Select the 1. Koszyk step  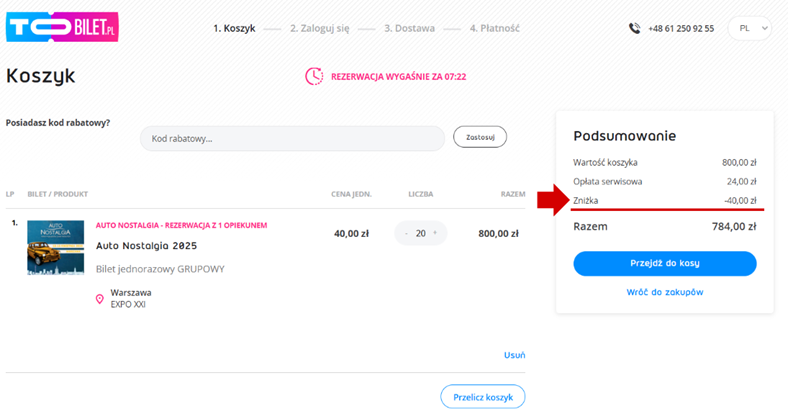[232, 28]
